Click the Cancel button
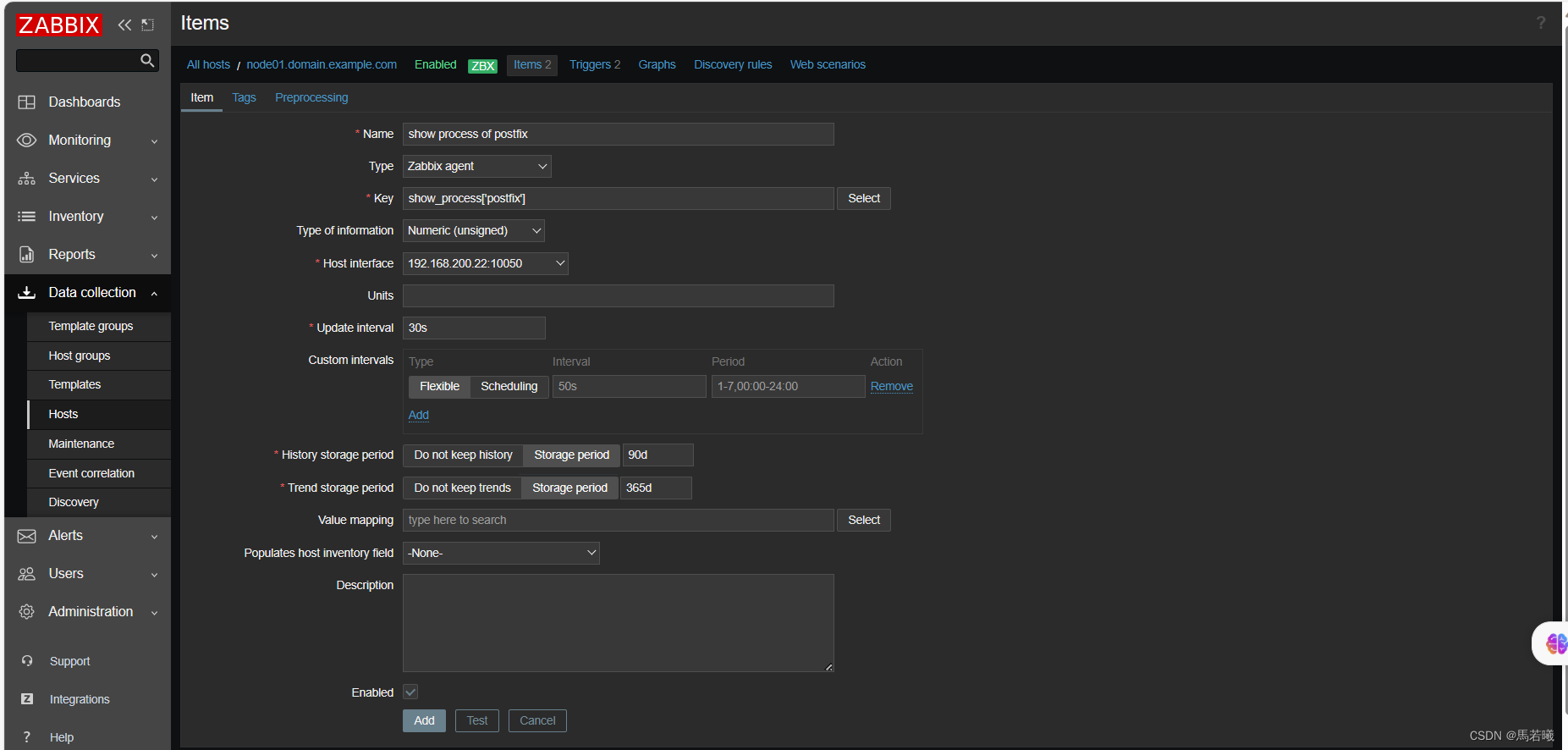 coord(537,720)
